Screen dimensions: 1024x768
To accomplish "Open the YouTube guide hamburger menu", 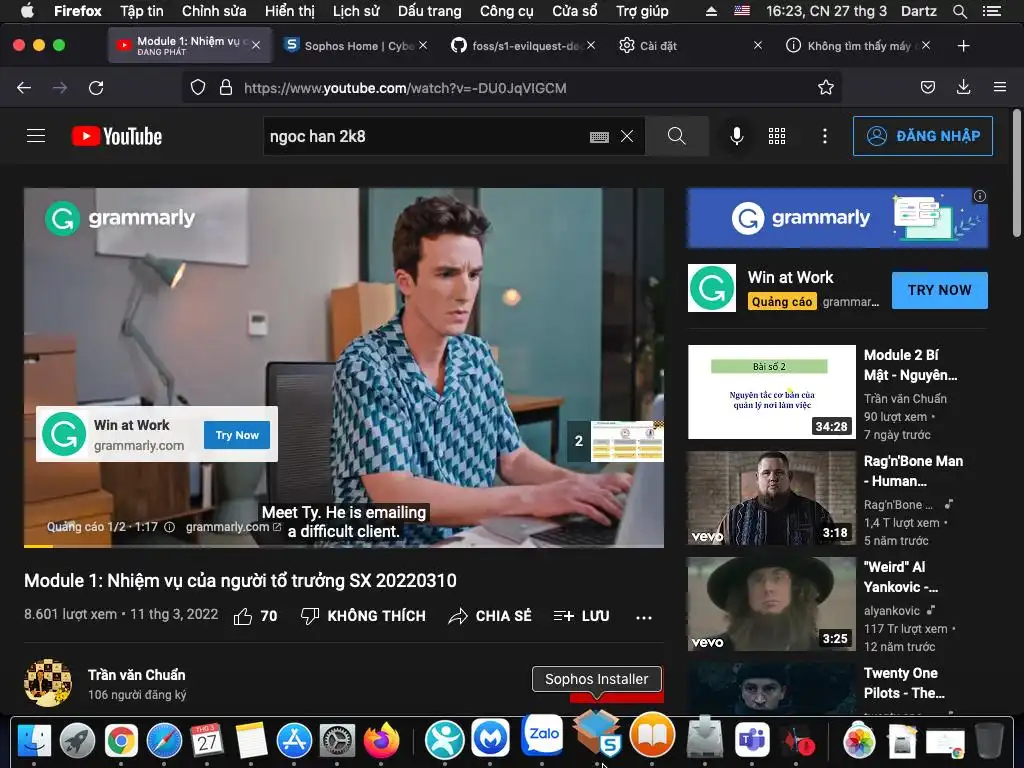I will pyautogui.click(x=36, y=136).
